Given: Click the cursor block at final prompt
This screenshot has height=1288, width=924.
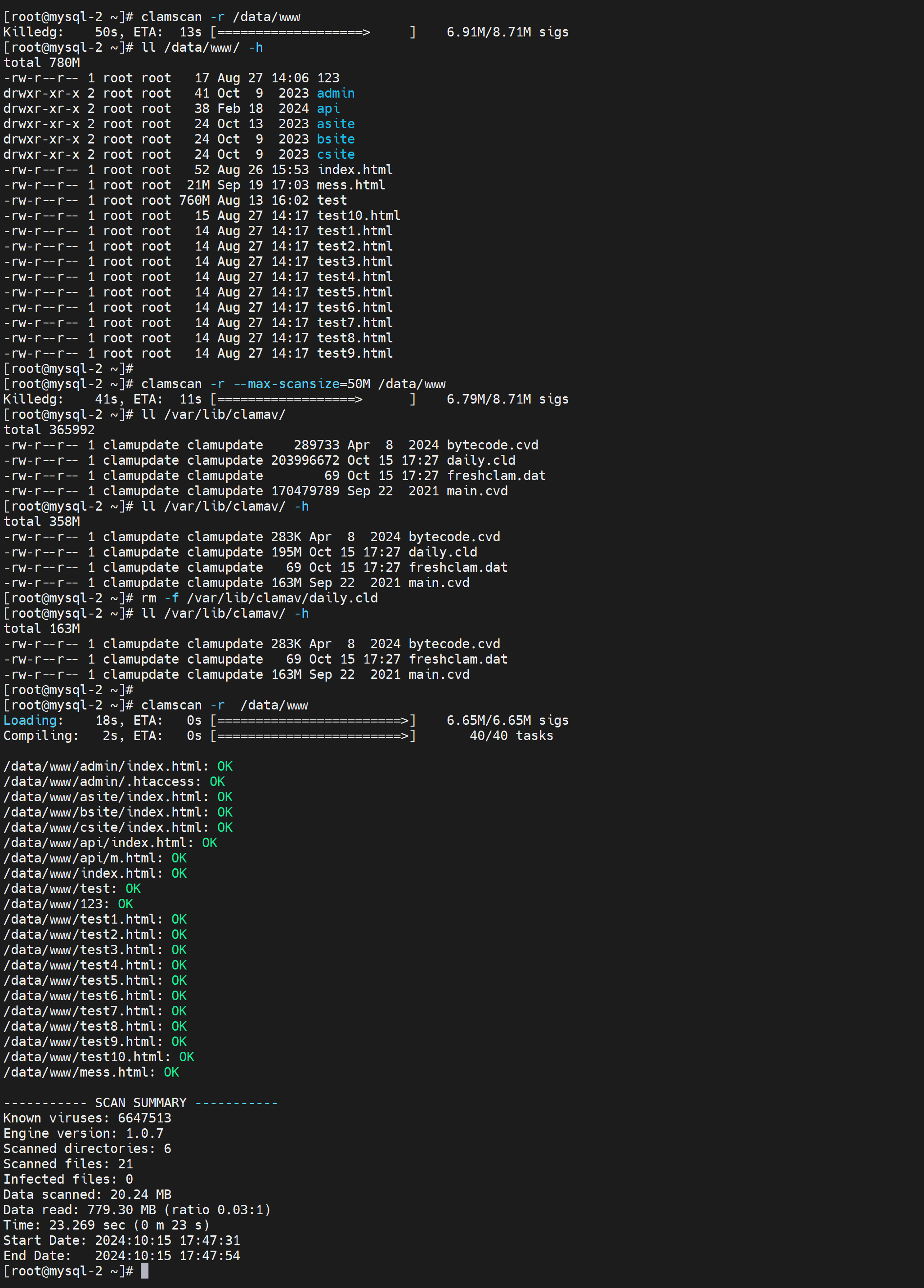Looking at the screenshot, I should [144, 1270].
